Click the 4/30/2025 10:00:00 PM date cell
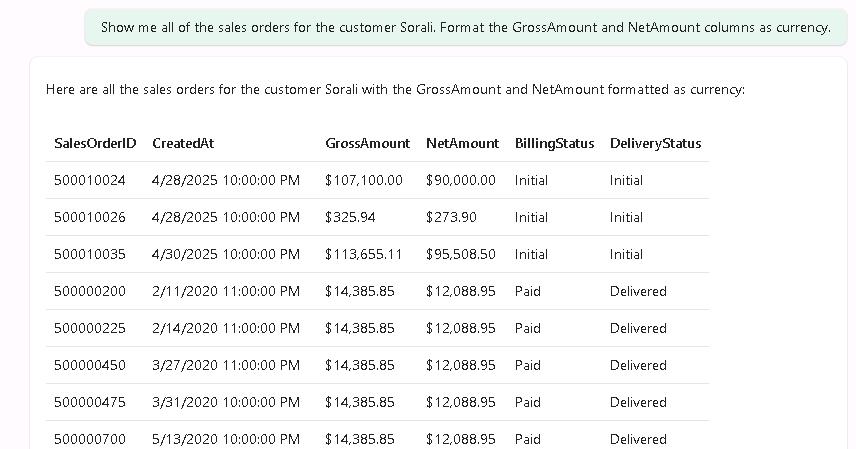This screenshot has height=449, width=856. pos(226,254)
